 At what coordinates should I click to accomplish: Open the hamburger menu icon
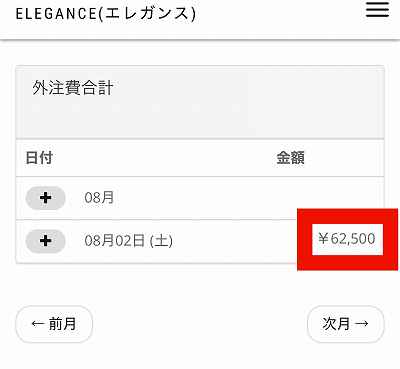(377, 10)
